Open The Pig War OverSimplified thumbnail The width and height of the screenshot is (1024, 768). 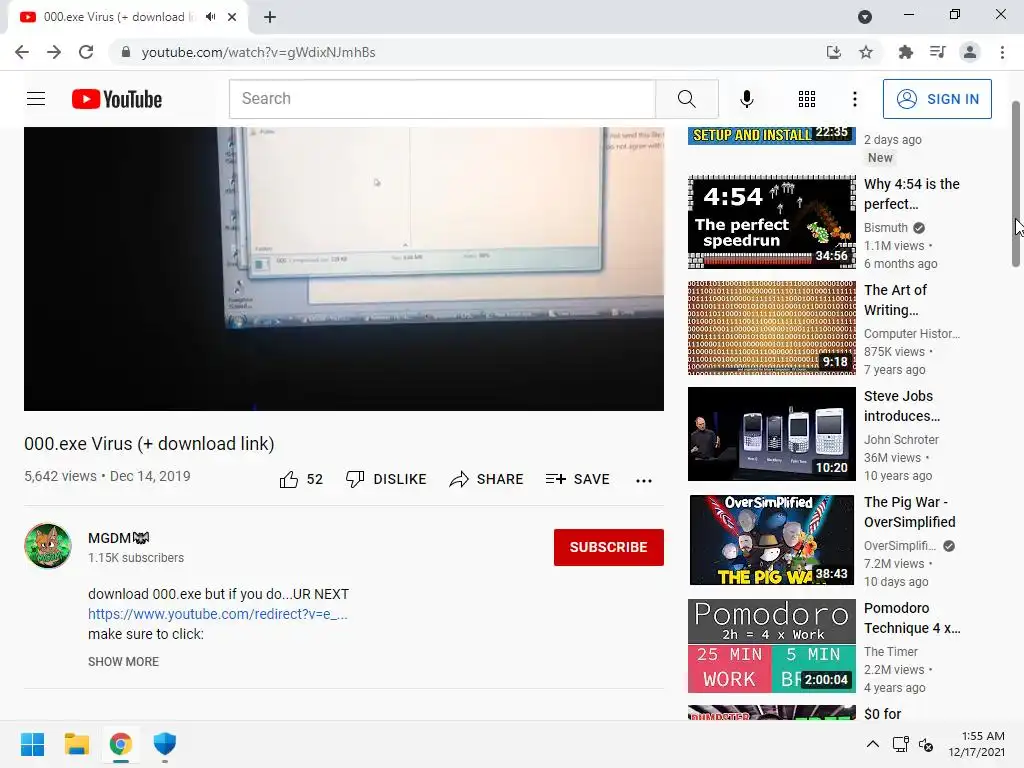point(771,539)
